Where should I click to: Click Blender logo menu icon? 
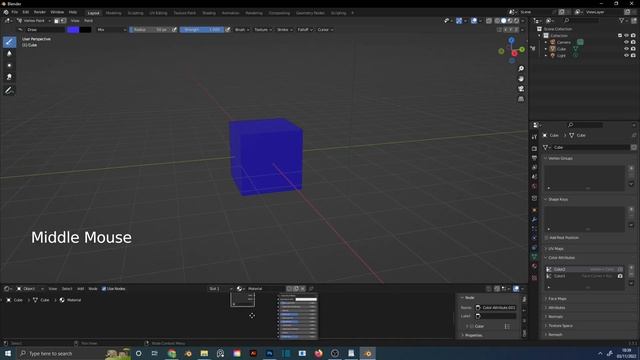point(6,12)
